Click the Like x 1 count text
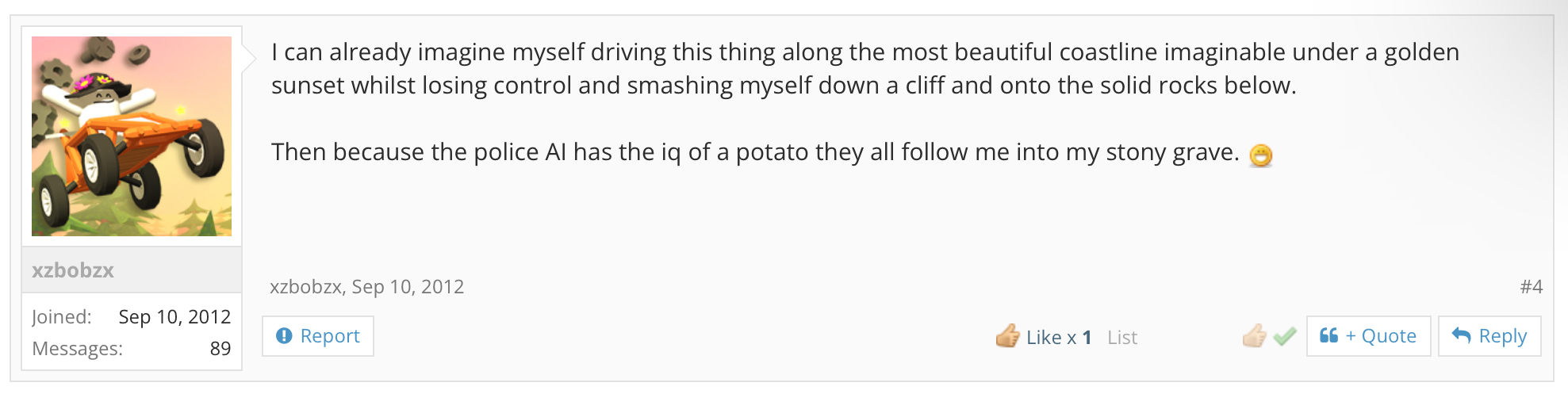 (1059, 338)
